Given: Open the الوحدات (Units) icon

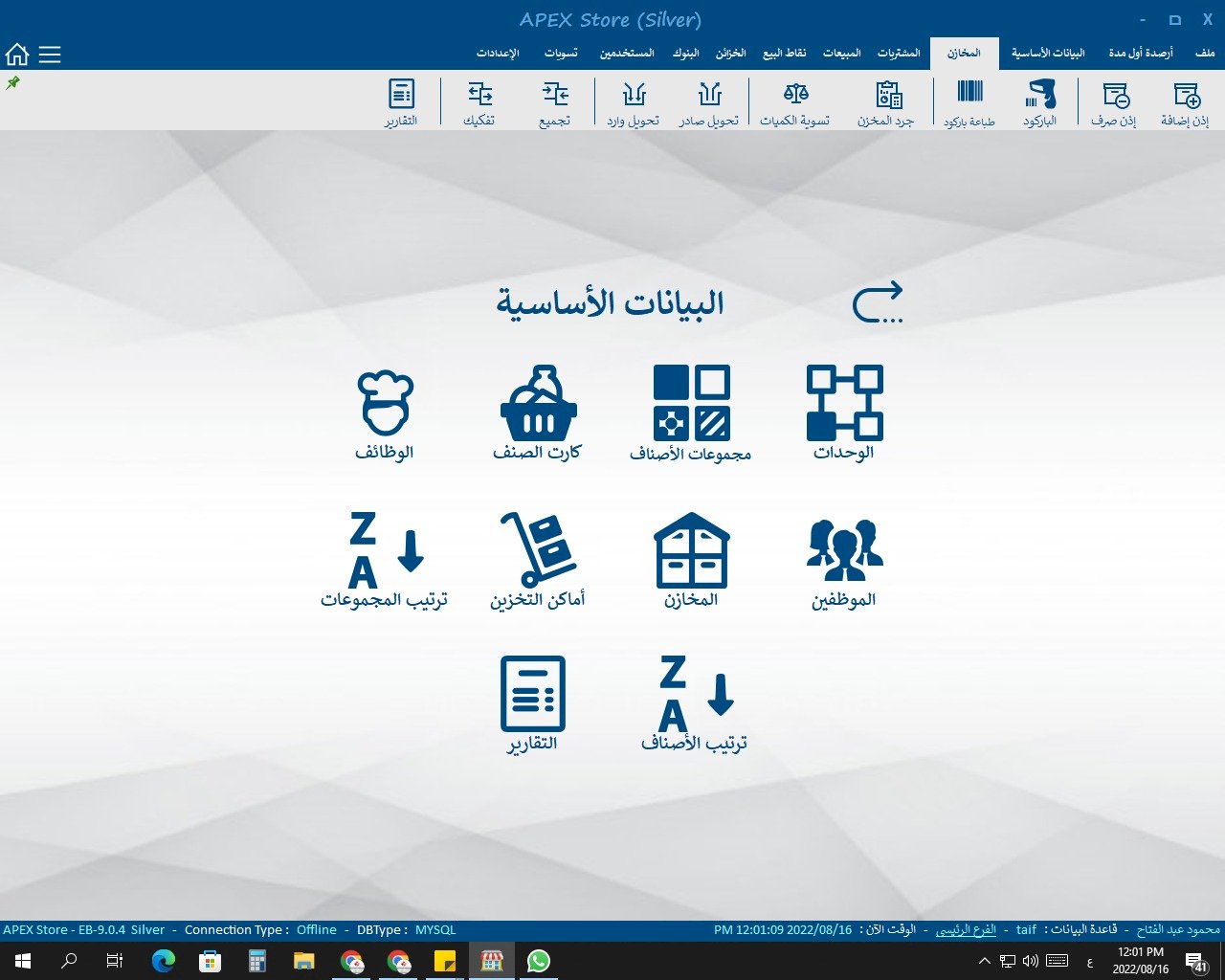Looking at the screenshot, I should (x=844, y=404).
